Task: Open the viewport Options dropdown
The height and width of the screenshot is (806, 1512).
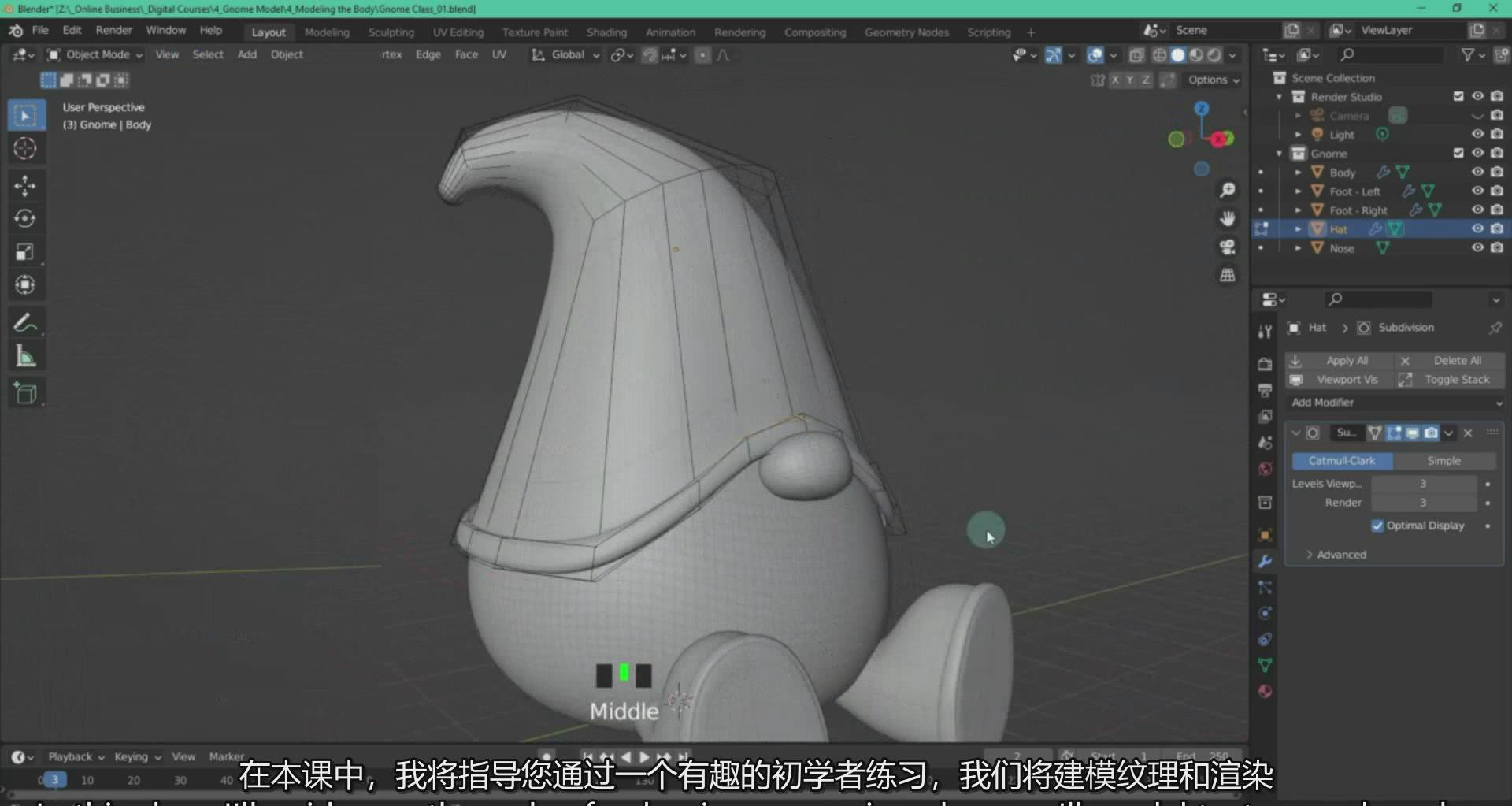Action: click(x=1214, y=80)
